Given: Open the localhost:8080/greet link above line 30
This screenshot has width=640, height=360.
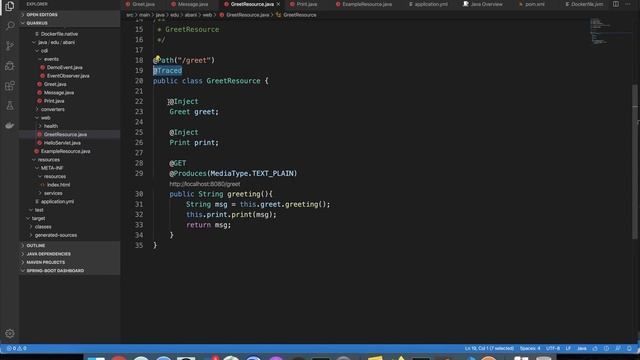Looking at the screenshot, I should [205, 184].
